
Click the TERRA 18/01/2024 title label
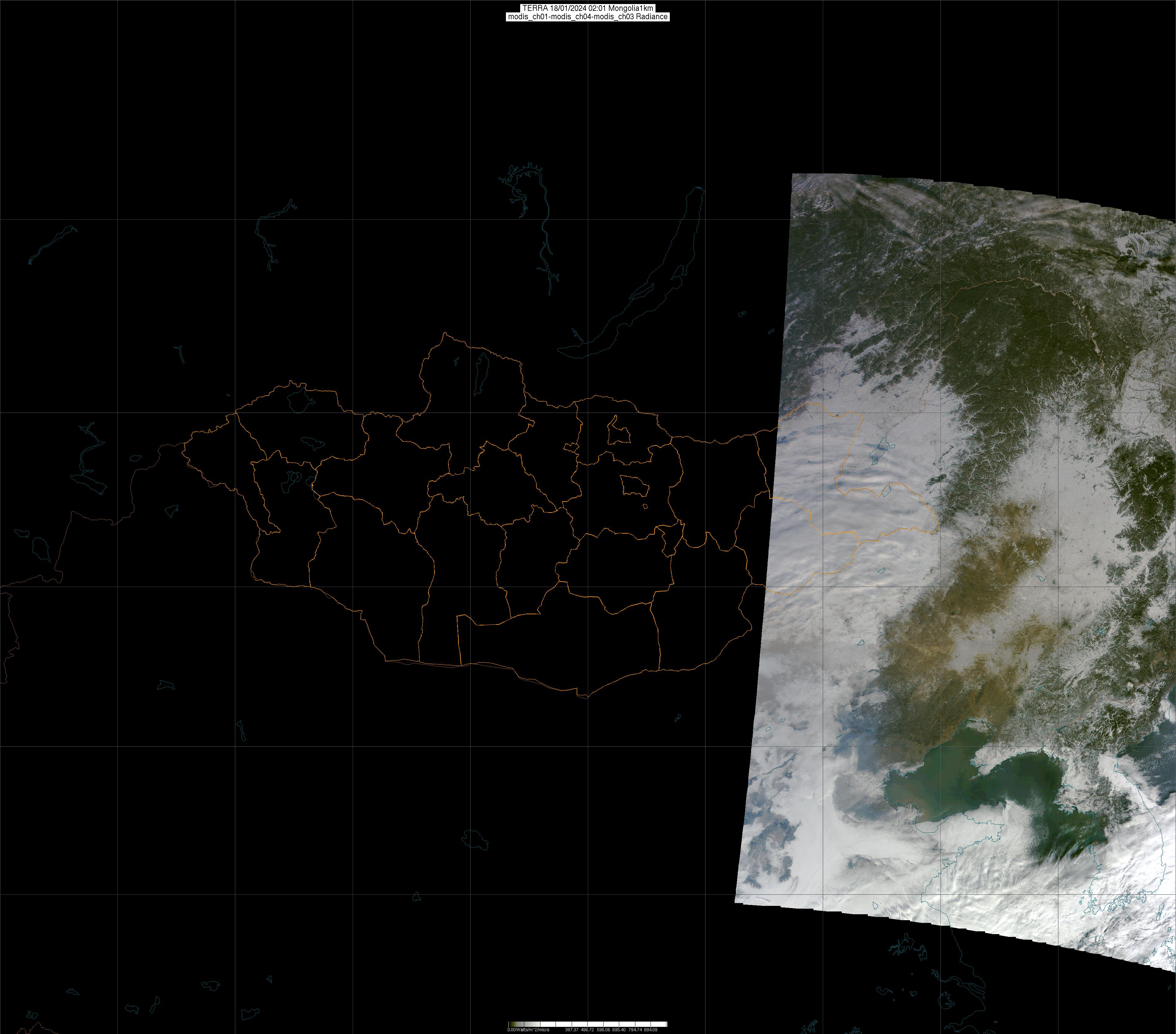tap(588, 8)
